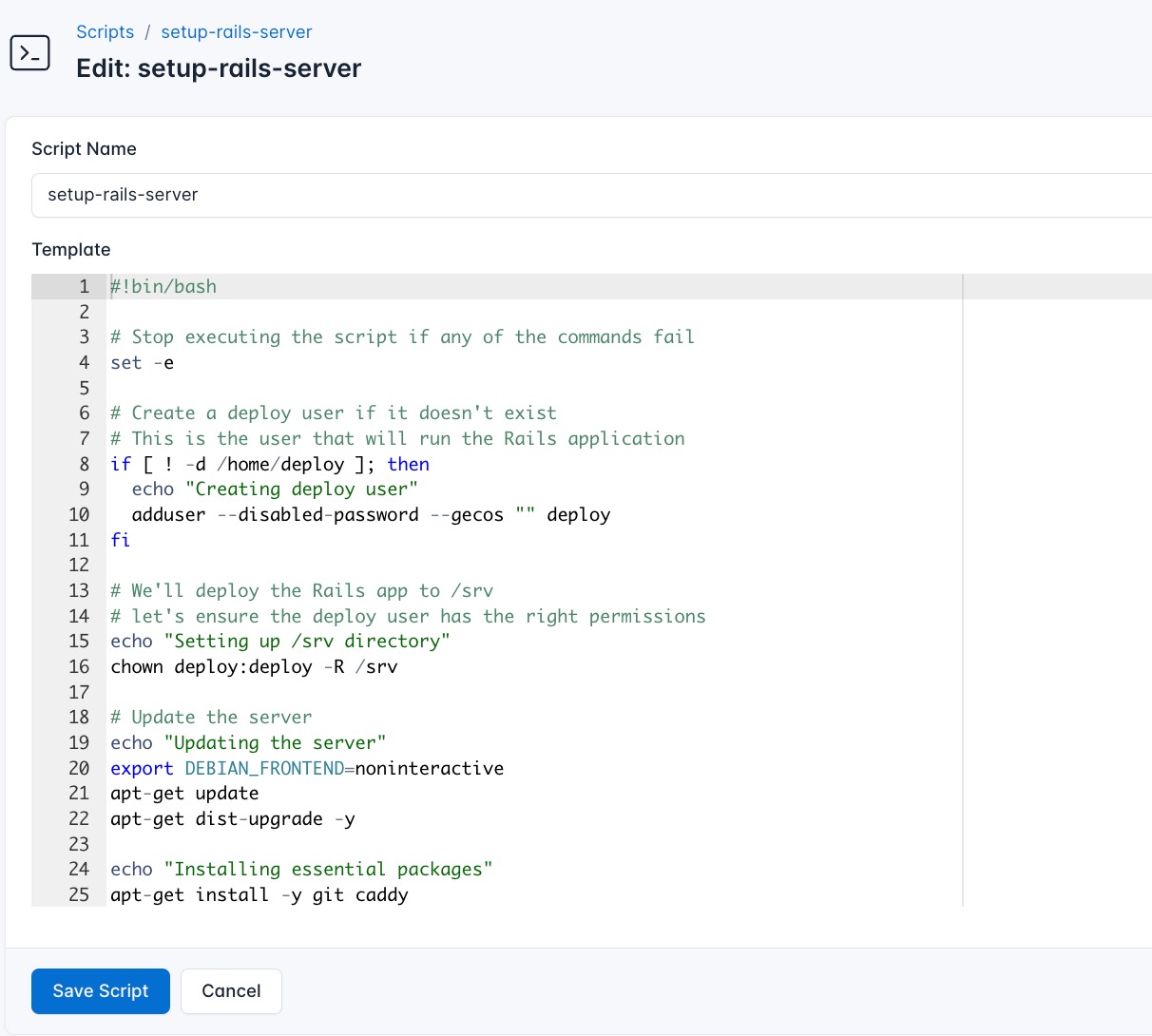Click the 'apt-get update' line
The image size is (1152, 1036).
click(x=184, y=794)
